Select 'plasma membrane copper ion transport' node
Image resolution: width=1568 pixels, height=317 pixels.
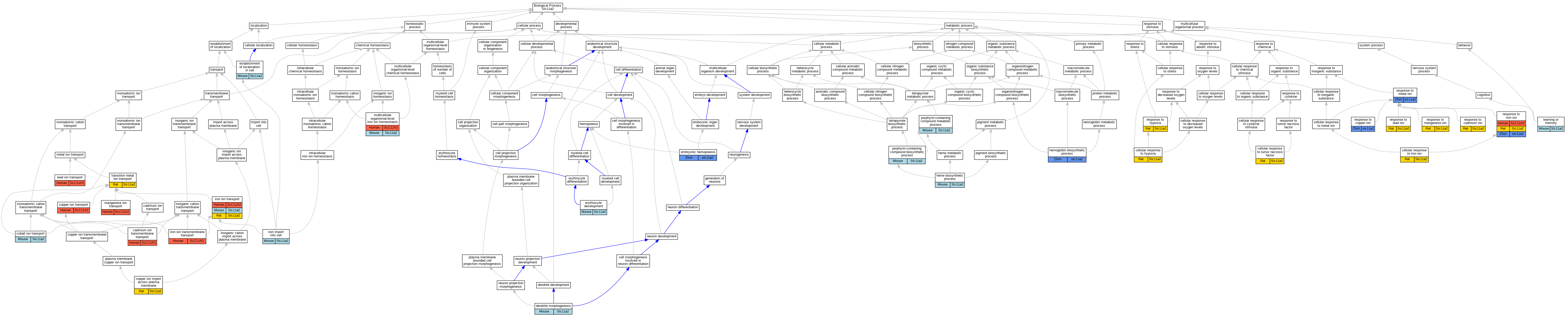pyautogui.click(x=119, y=260)
